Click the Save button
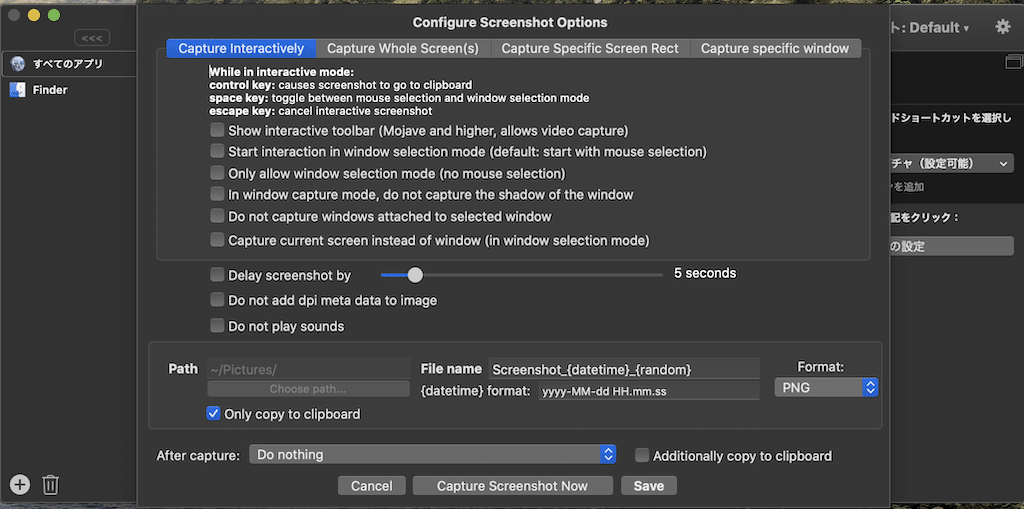The width and height of the screenshot is (1024, 509). [648, 486]
